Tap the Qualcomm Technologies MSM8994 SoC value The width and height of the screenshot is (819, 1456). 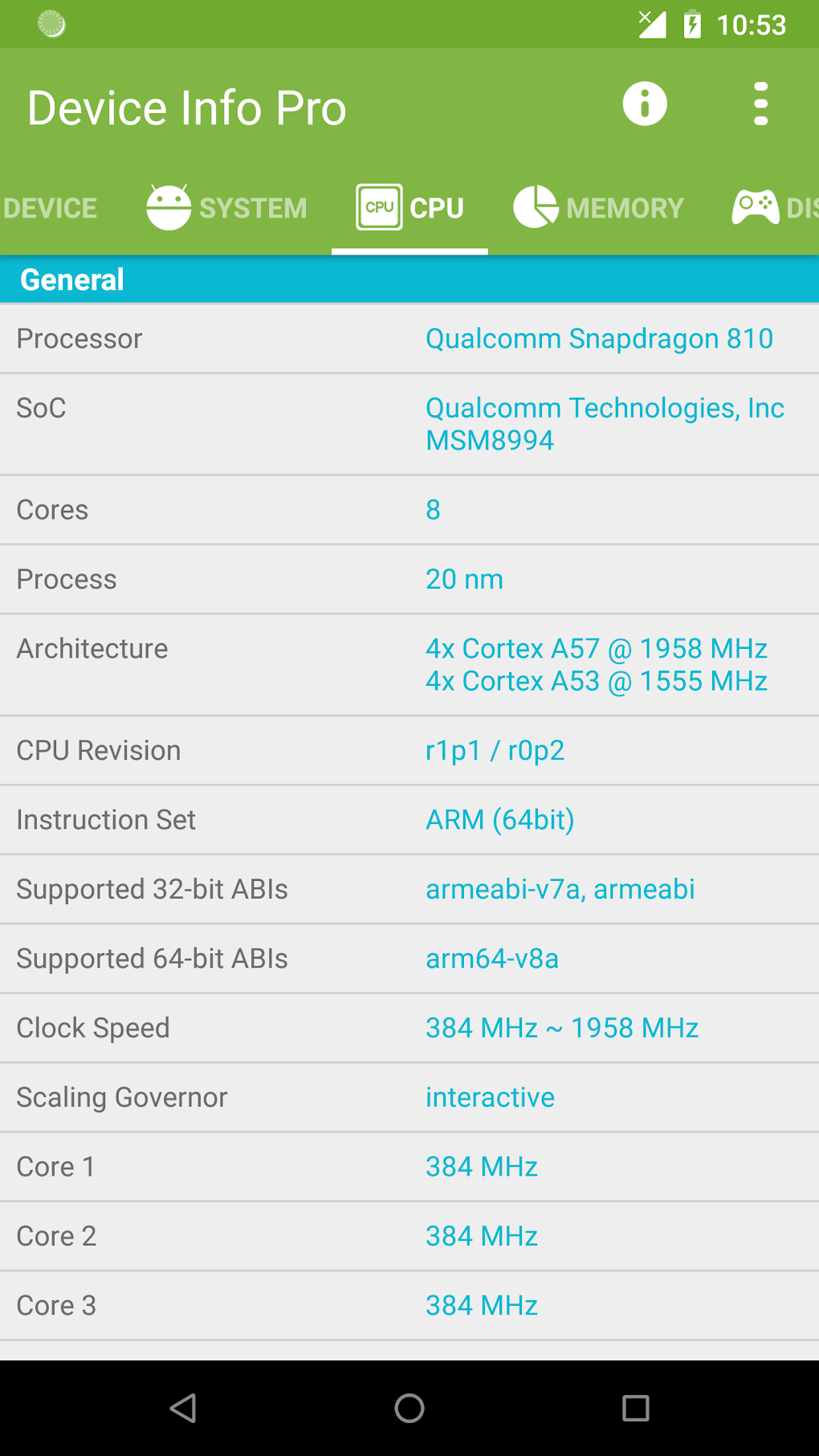tap(604, 424)
